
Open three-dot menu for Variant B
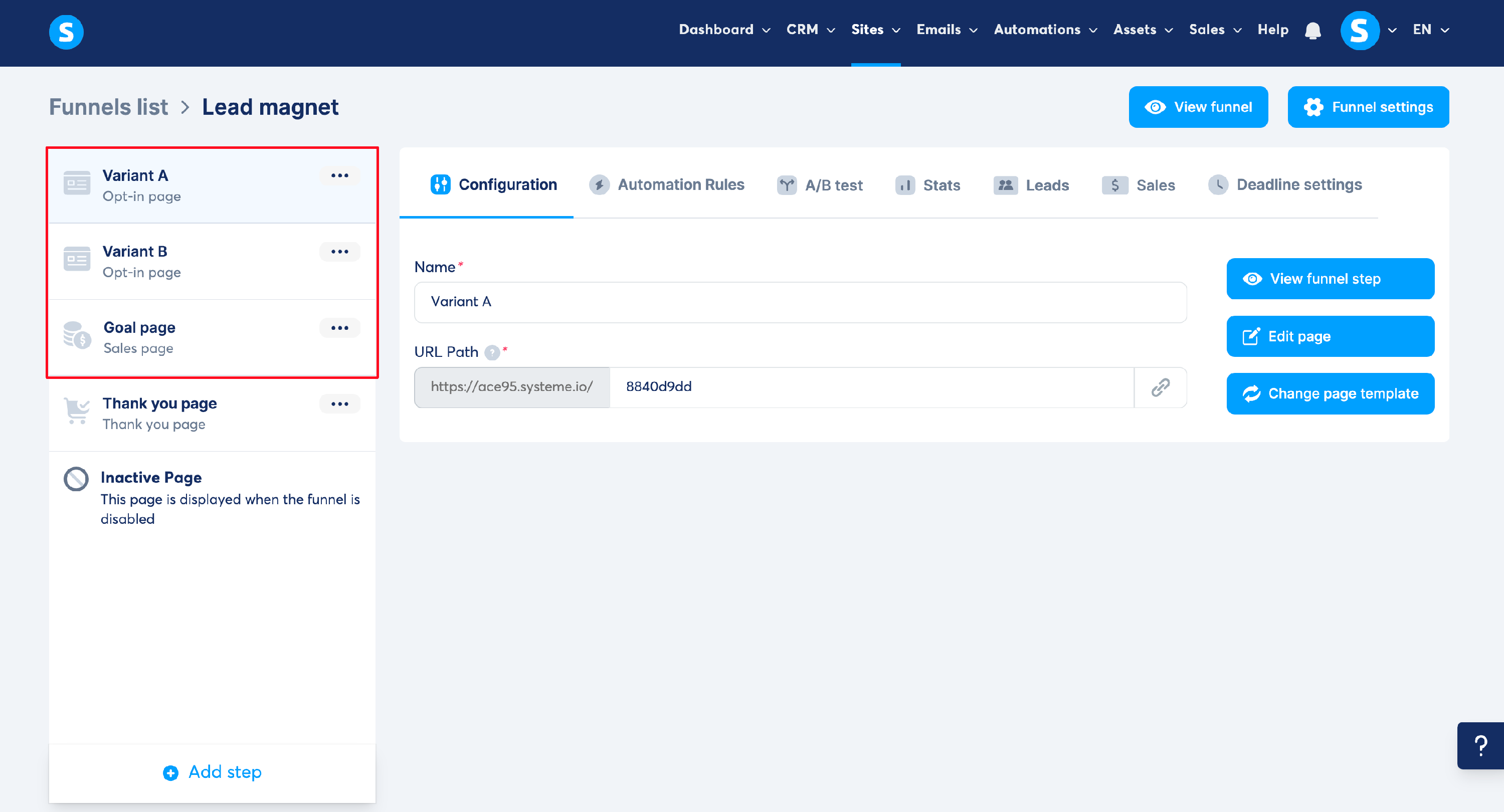[339, 252]
